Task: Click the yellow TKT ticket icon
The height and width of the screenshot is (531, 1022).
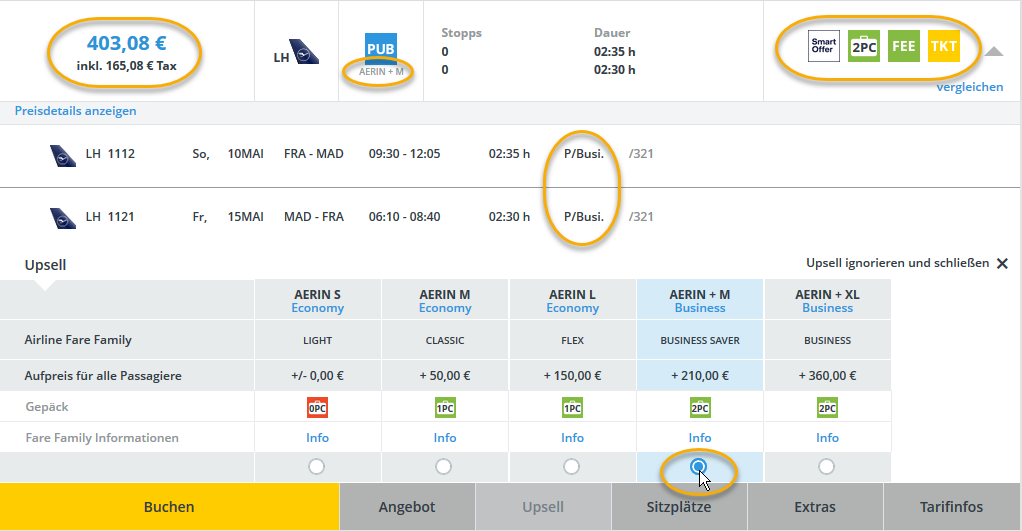Action: click(x=943, y=46)
